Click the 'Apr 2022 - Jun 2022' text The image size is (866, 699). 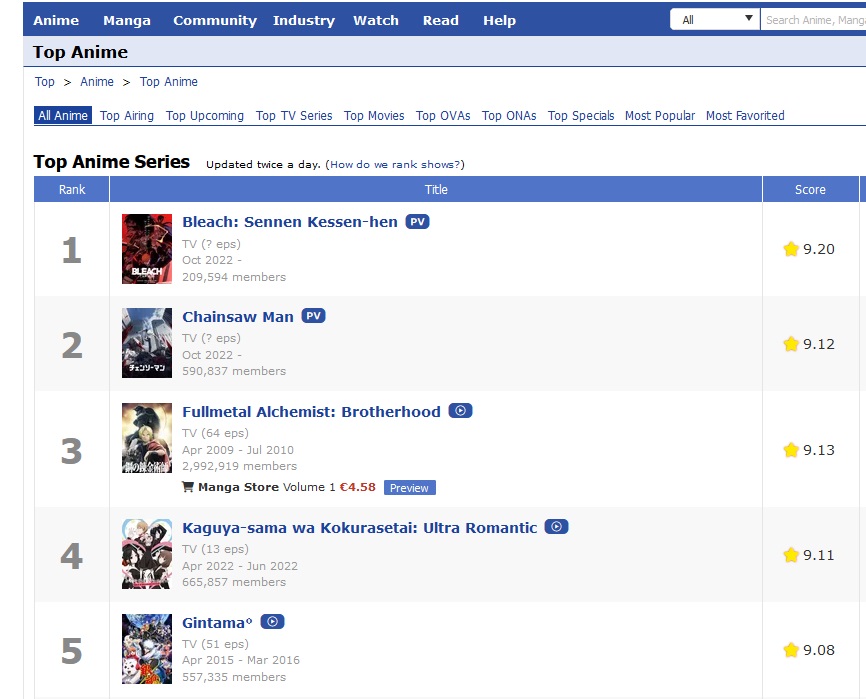[x=240, y=566]
